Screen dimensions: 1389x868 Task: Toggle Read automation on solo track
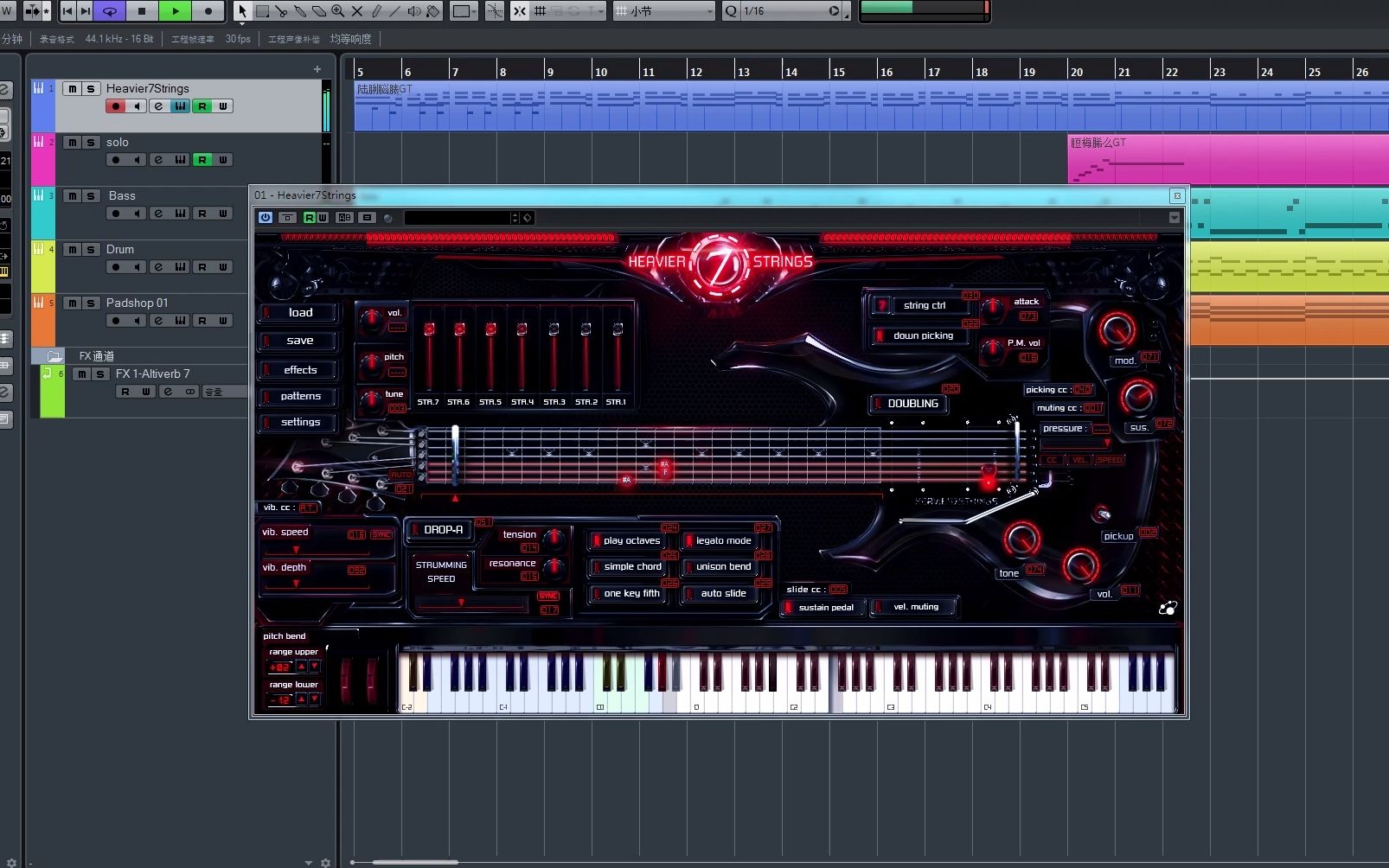coord(202,160)
